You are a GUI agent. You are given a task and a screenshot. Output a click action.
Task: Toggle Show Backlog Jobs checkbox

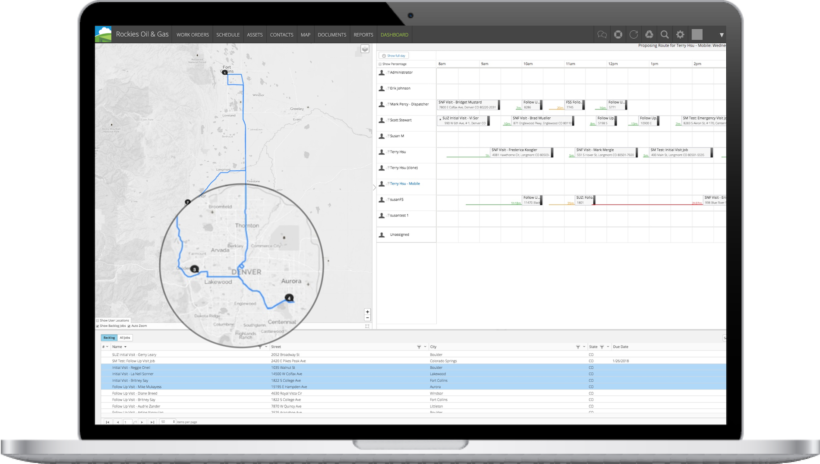[97, 326]
